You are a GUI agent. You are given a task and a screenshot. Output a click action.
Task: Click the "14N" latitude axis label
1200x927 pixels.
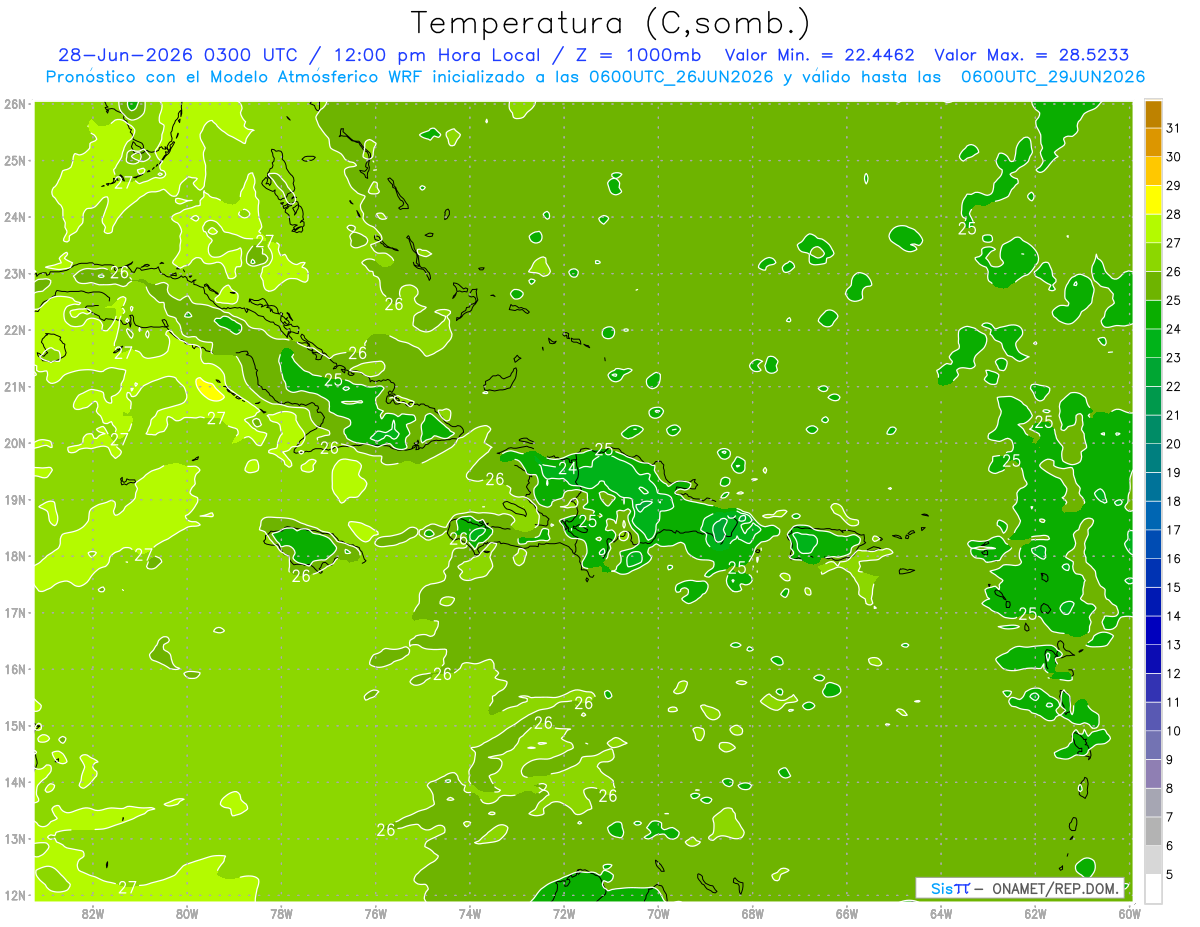click(15, 782)
